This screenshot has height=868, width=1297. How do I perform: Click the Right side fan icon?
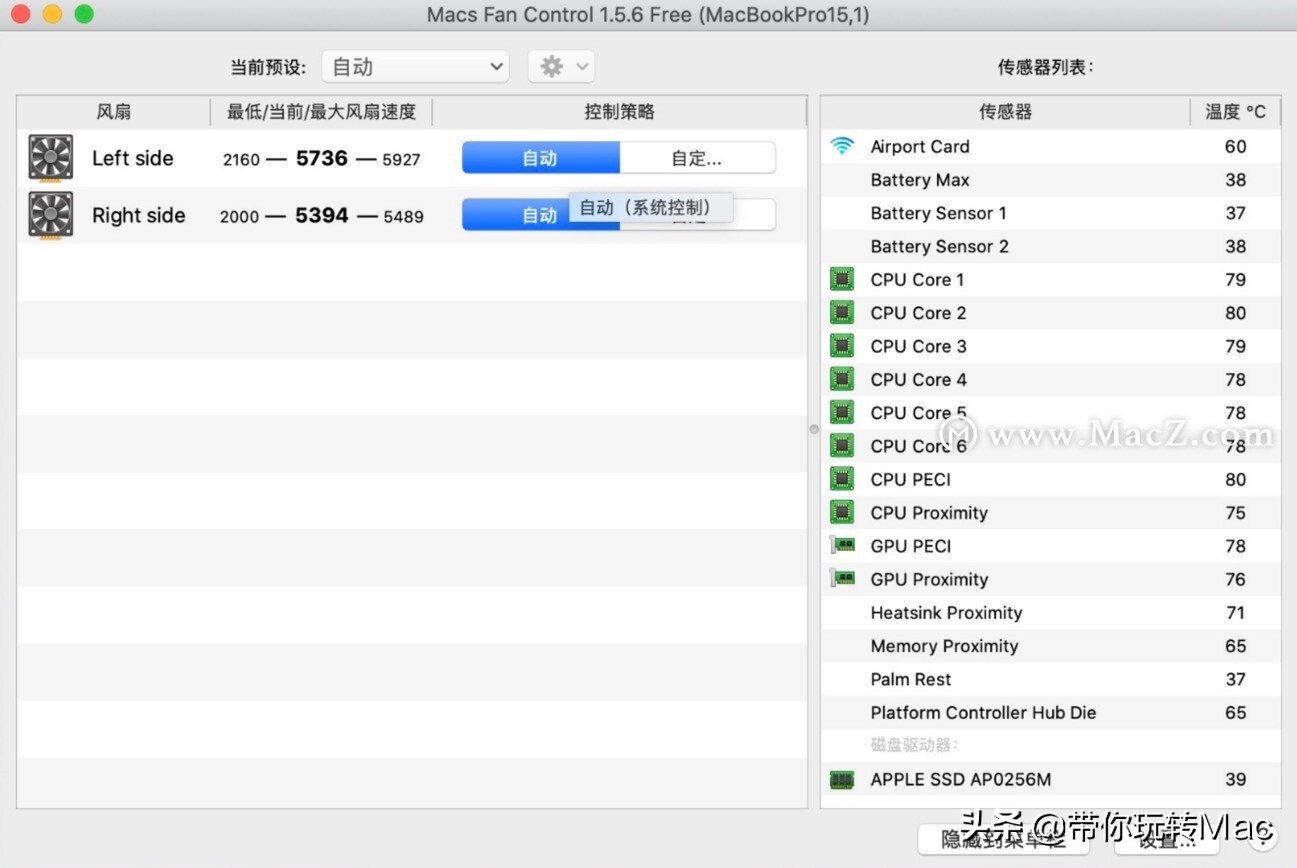[x=51, y=216]
